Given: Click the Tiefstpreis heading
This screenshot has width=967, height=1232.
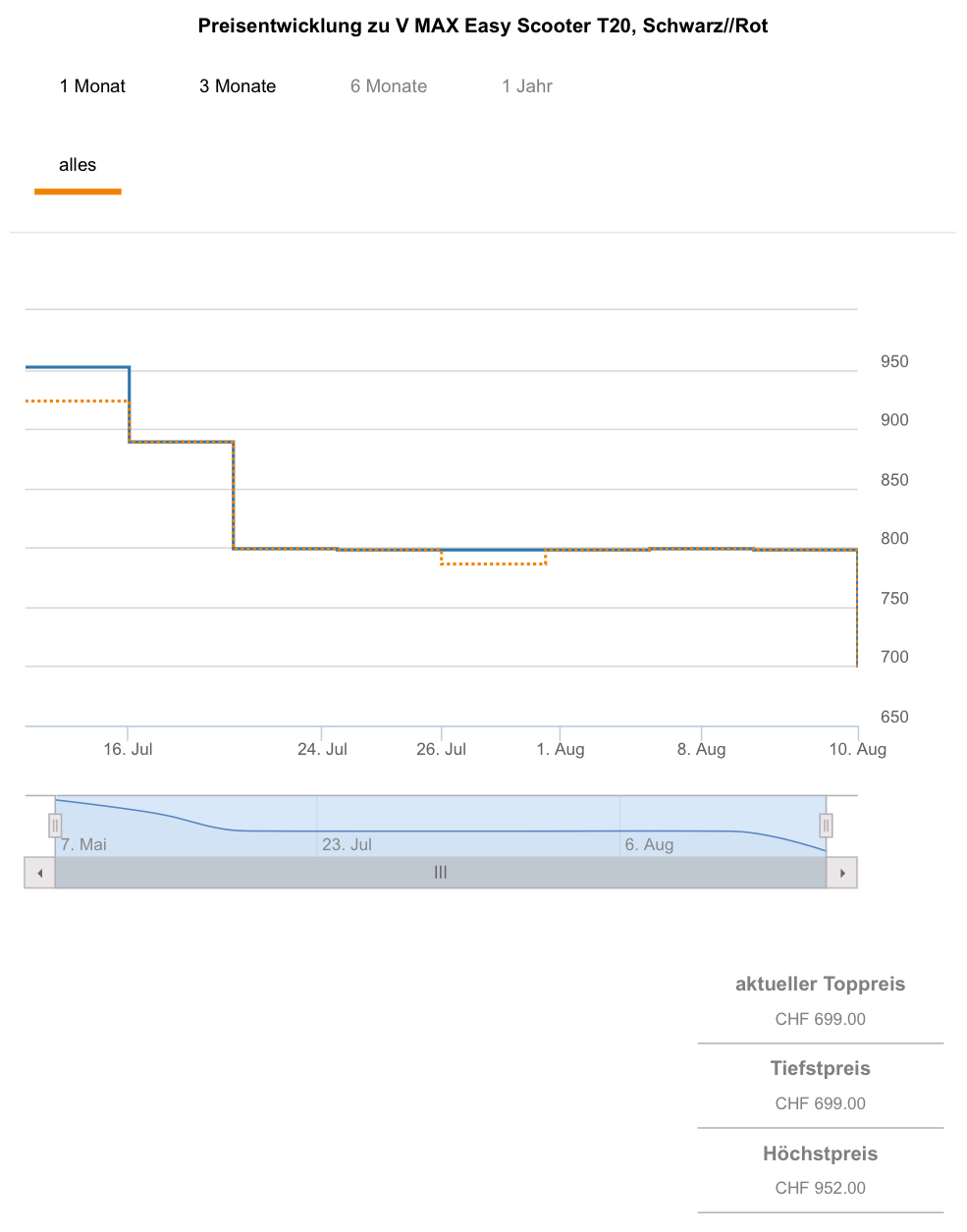Looking at the screenshot, I should 820,1068.
